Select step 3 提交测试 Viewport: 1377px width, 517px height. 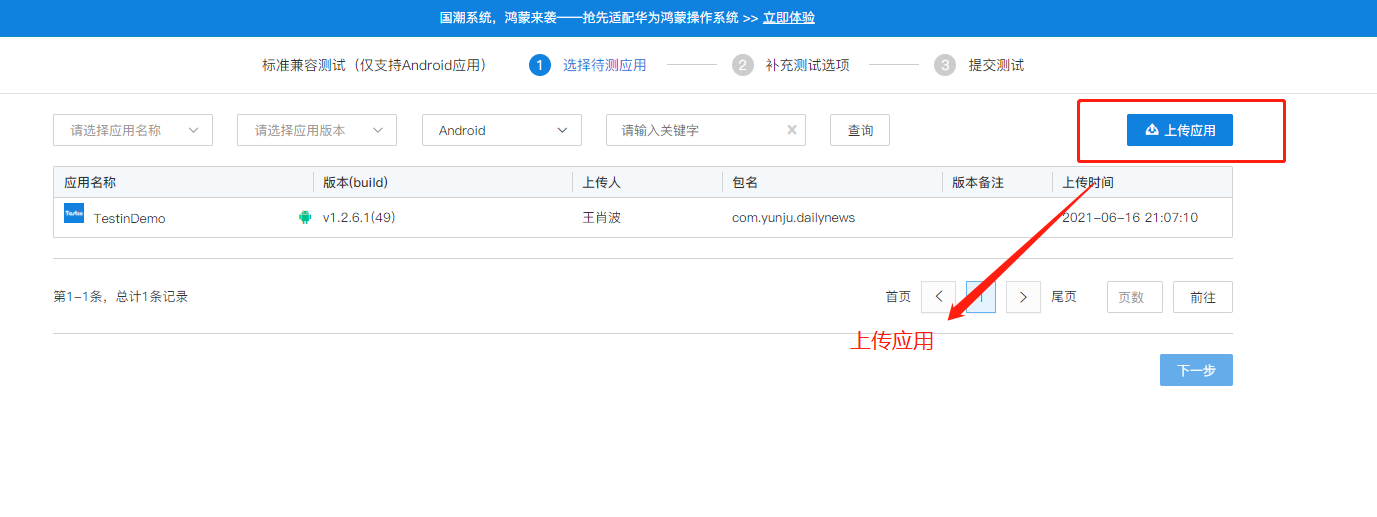tap(979, 65)
